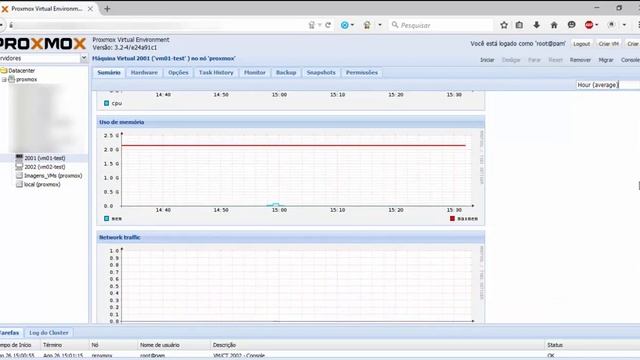640x360 pixels.
Task: Open the dropdown arrow before the search box
Action: tap(380, 25)
